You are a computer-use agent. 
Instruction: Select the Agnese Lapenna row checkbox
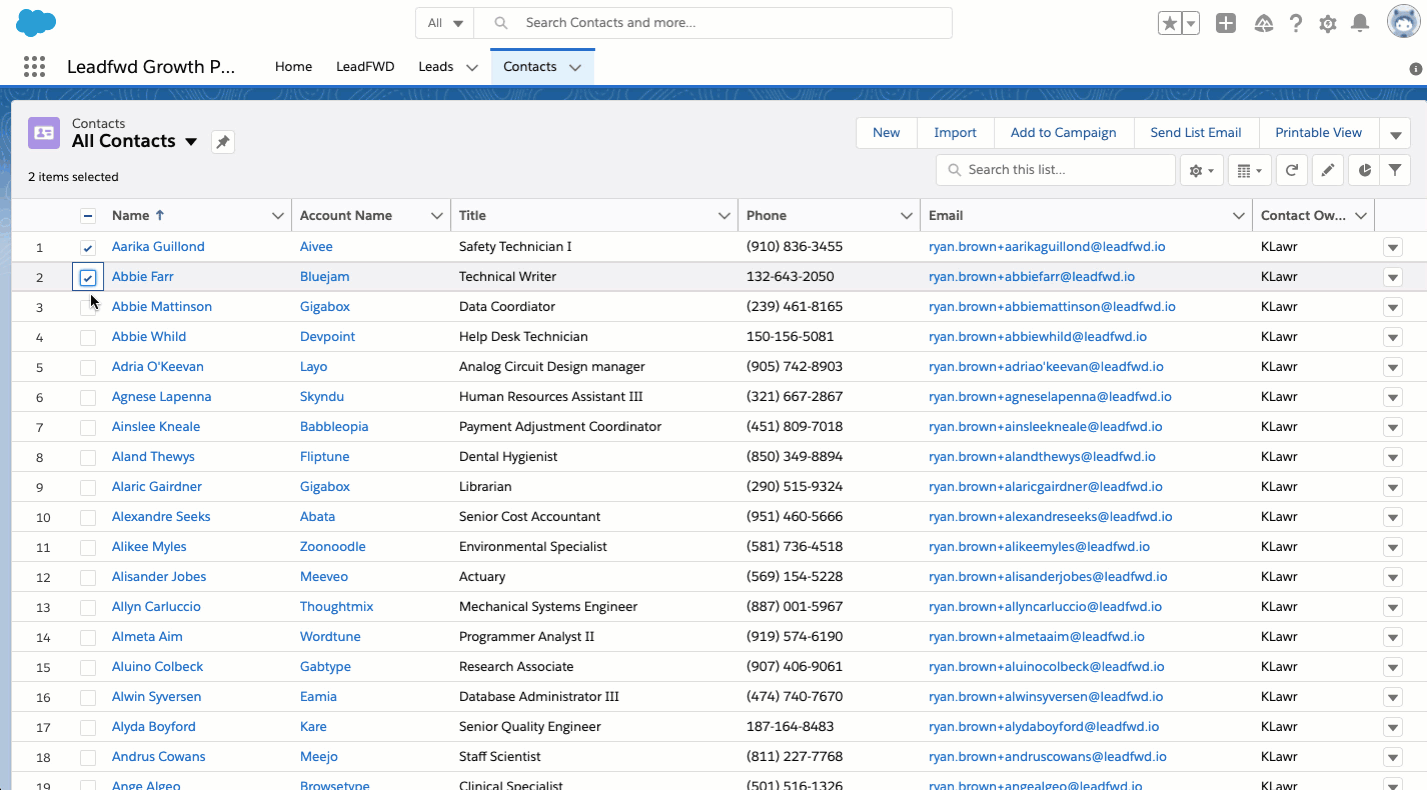88,397
